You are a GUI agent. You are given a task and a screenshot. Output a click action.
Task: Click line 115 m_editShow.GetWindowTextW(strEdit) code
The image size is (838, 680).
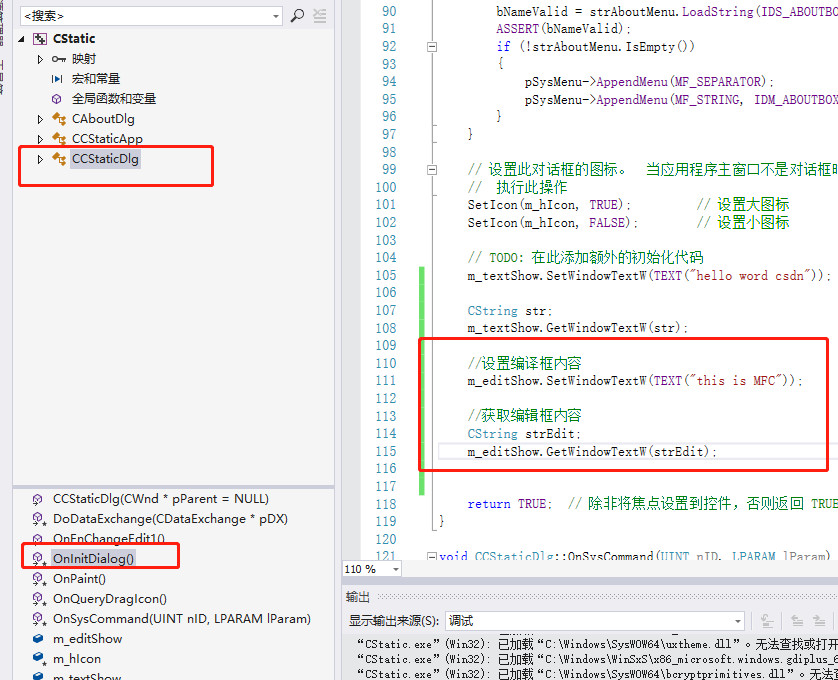pyautogui.click(x=592, y=452)
